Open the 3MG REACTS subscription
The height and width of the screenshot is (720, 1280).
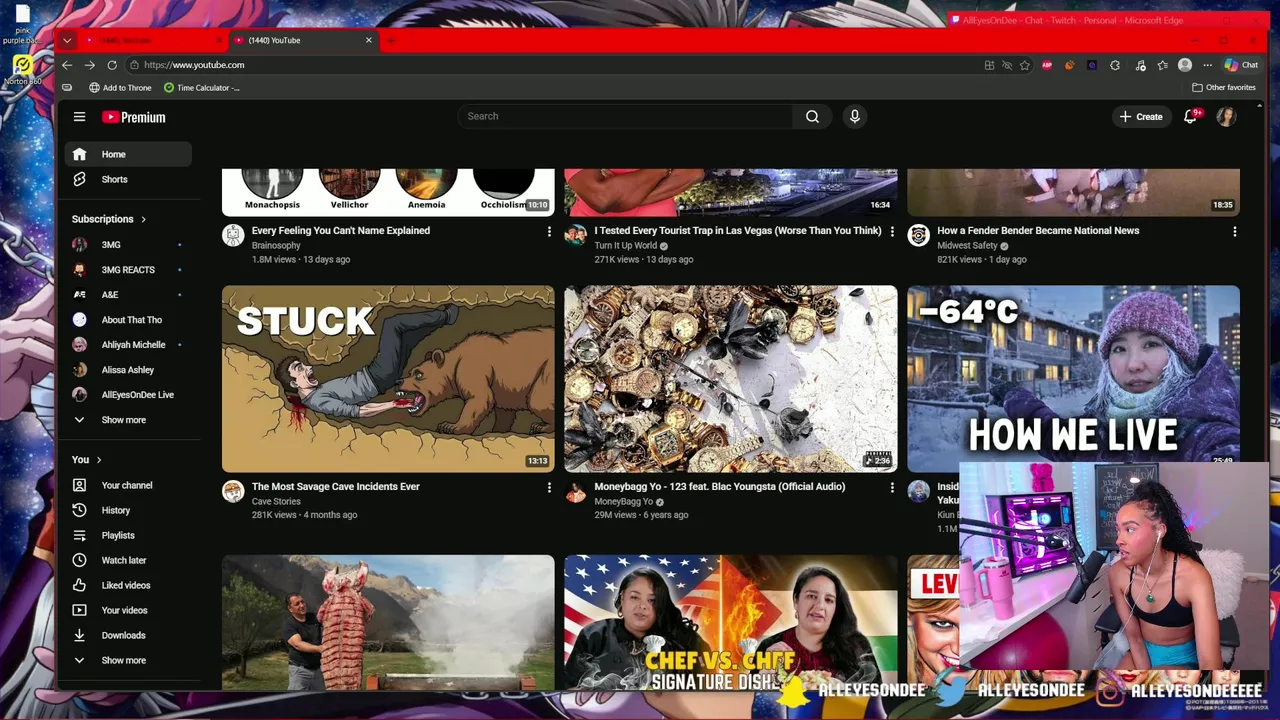click(x=128, y=269)
